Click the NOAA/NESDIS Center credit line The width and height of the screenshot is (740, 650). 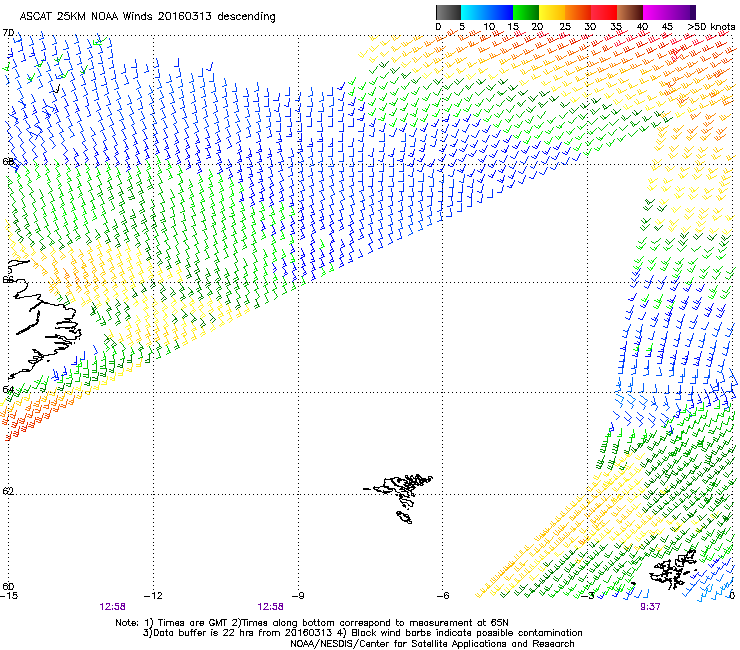[x=432, y=644]
